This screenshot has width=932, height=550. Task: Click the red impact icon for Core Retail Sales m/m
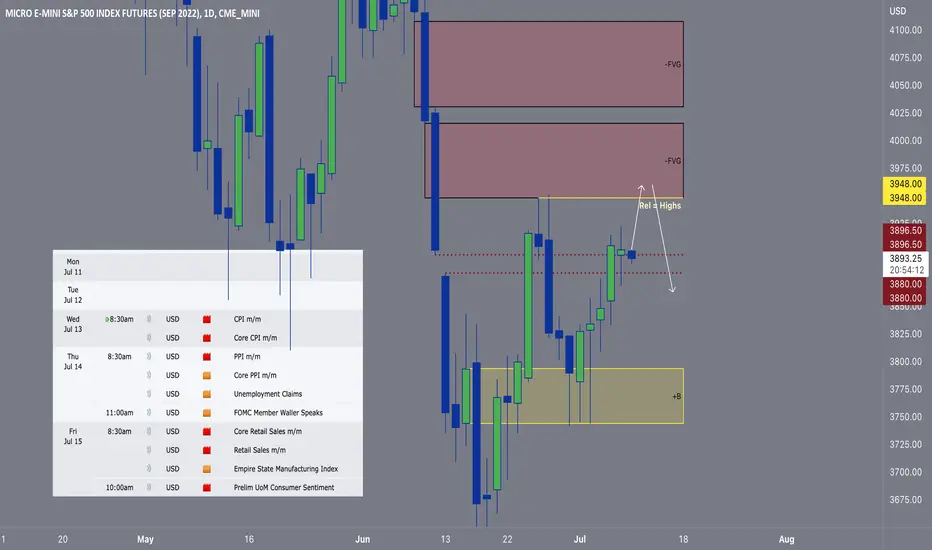(x=207, y=431)
